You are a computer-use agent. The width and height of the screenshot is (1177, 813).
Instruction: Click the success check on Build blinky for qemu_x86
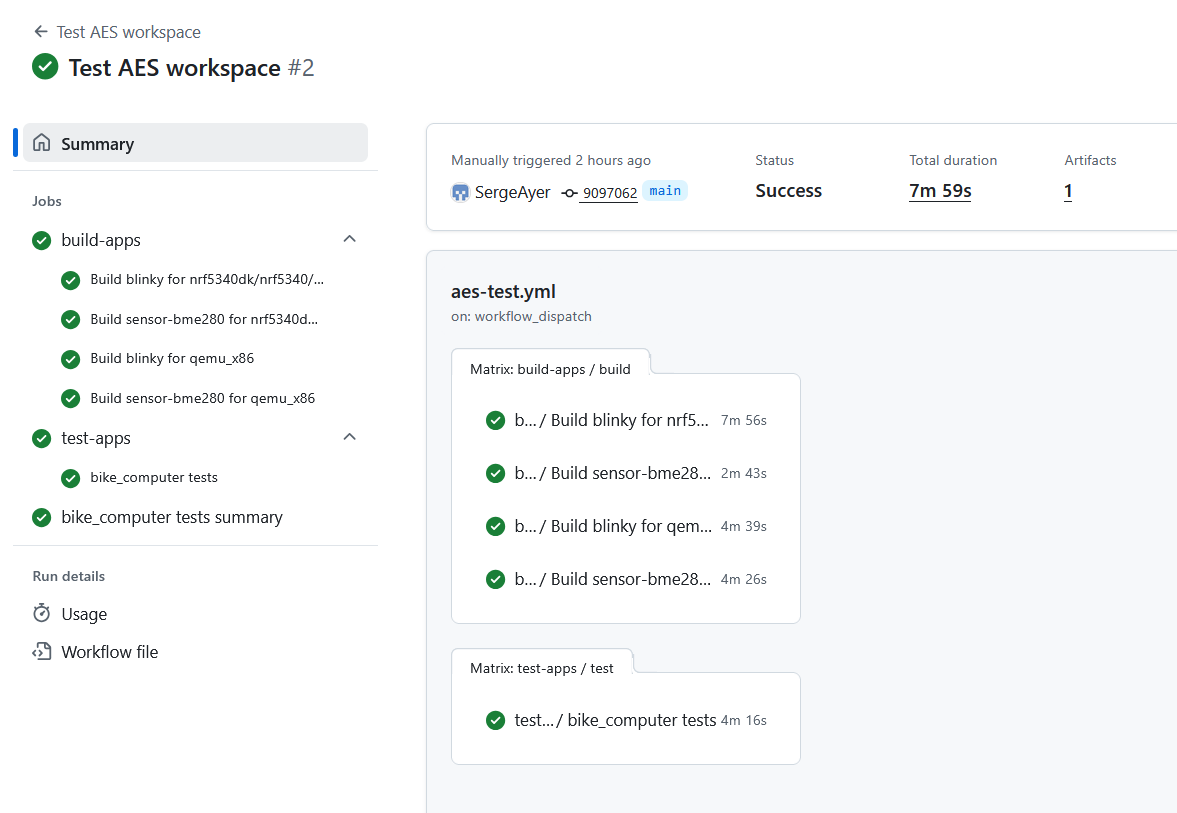click(x=70, y=358)
